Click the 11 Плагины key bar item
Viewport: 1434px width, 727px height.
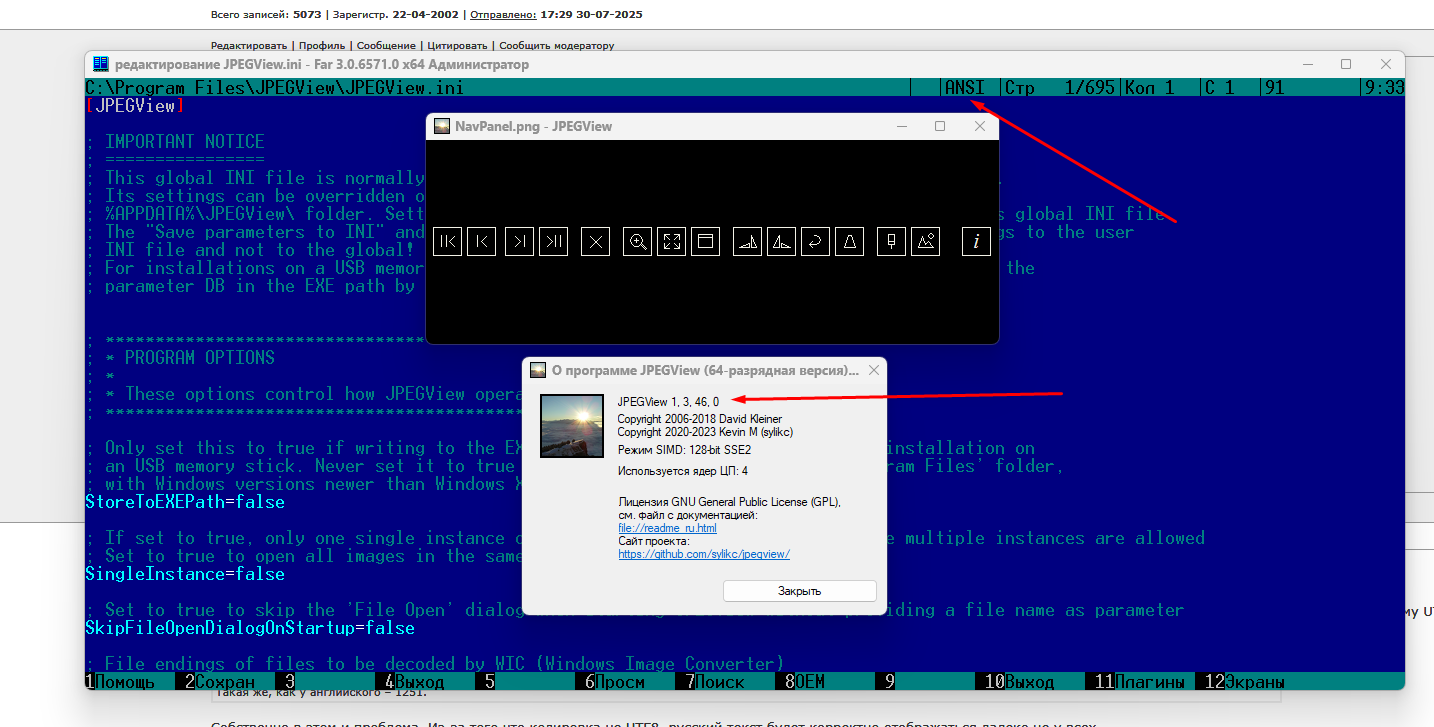coord(1140,682)
